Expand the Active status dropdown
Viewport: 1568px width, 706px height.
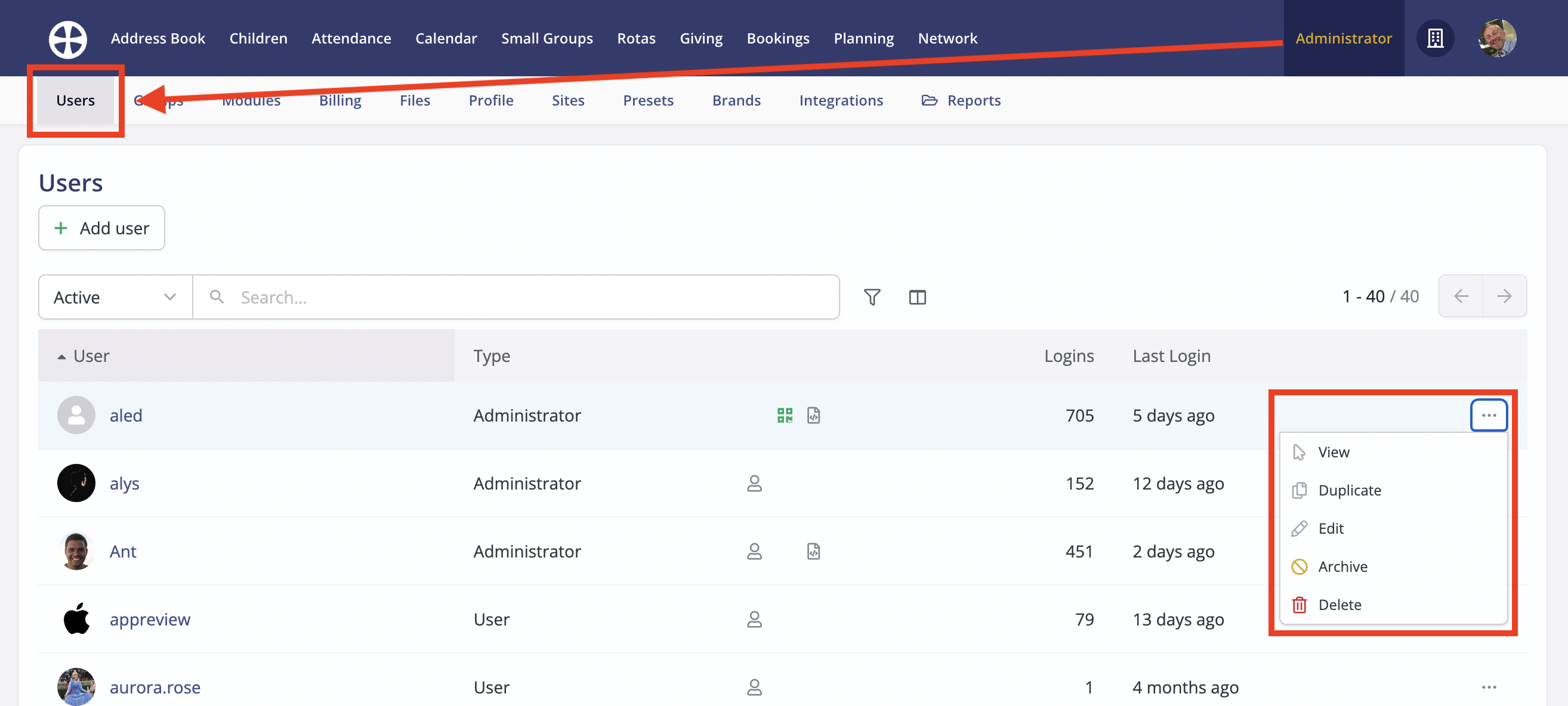115,297
